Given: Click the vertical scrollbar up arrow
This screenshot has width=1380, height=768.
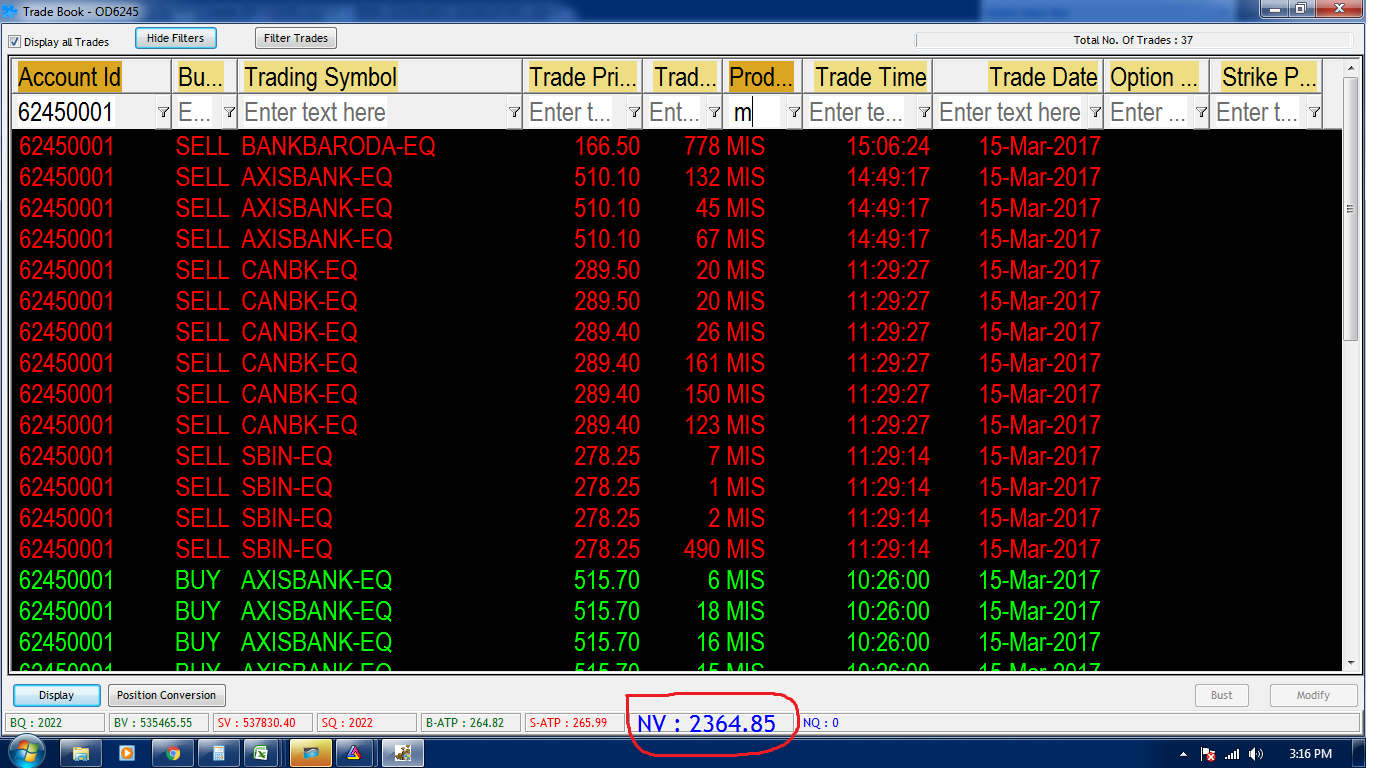Looking at the screenshot, I should (x=1350, y=68).
